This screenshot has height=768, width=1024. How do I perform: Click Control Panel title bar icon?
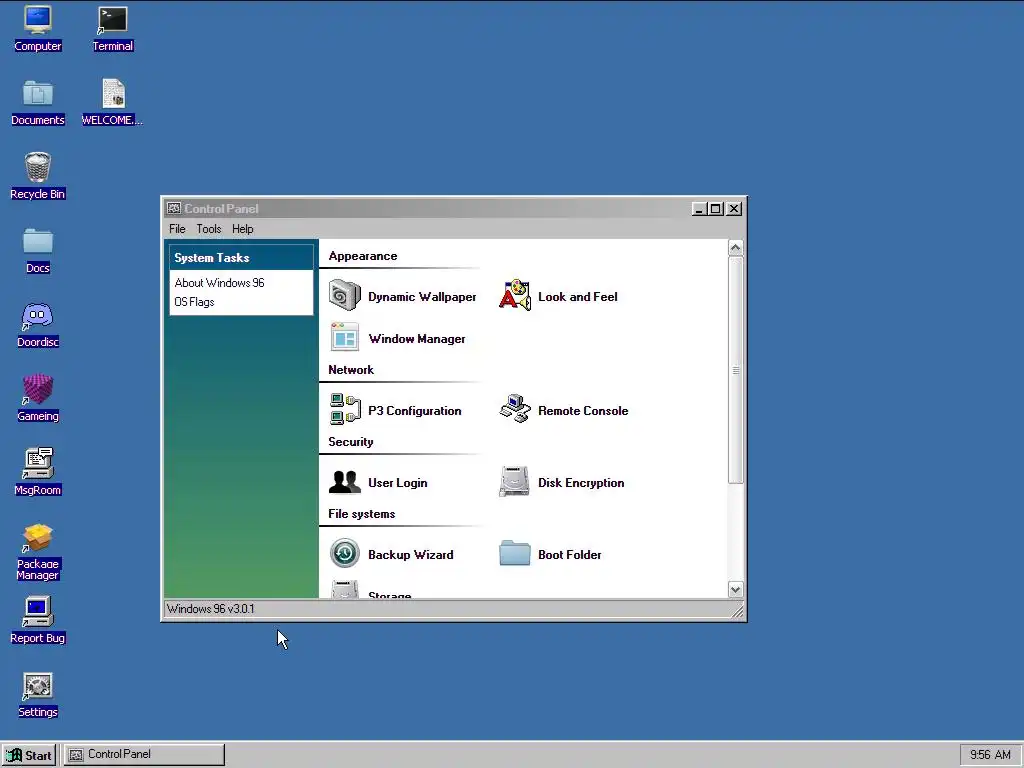click(x=174, y=208)
